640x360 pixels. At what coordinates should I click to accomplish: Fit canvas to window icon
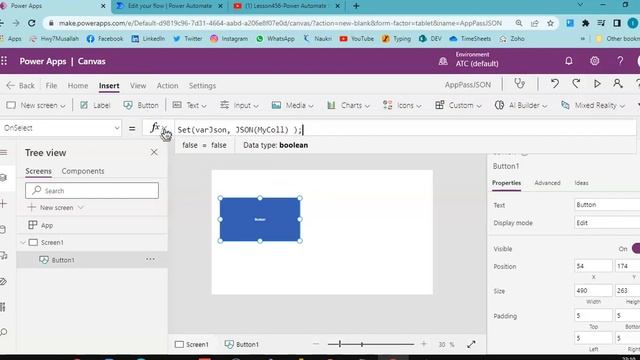pyautogui.click(x=471, y=344)
